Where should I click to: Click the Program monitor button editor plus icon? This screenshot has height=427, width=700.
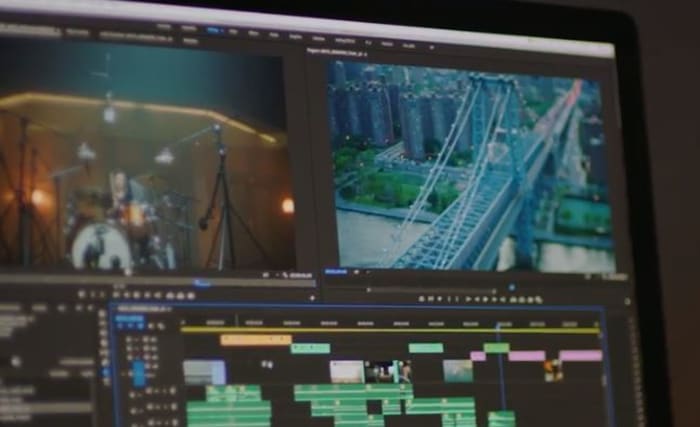point(627,302)
